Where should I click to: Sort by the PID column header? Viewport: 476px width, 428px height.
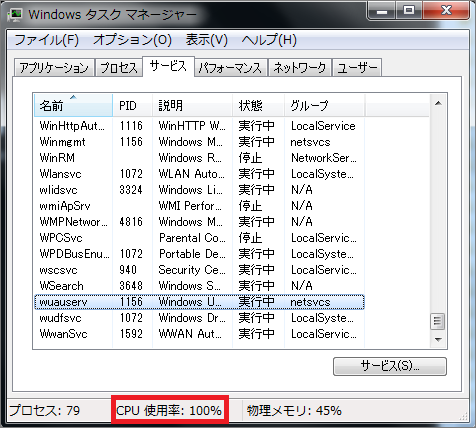133,106
